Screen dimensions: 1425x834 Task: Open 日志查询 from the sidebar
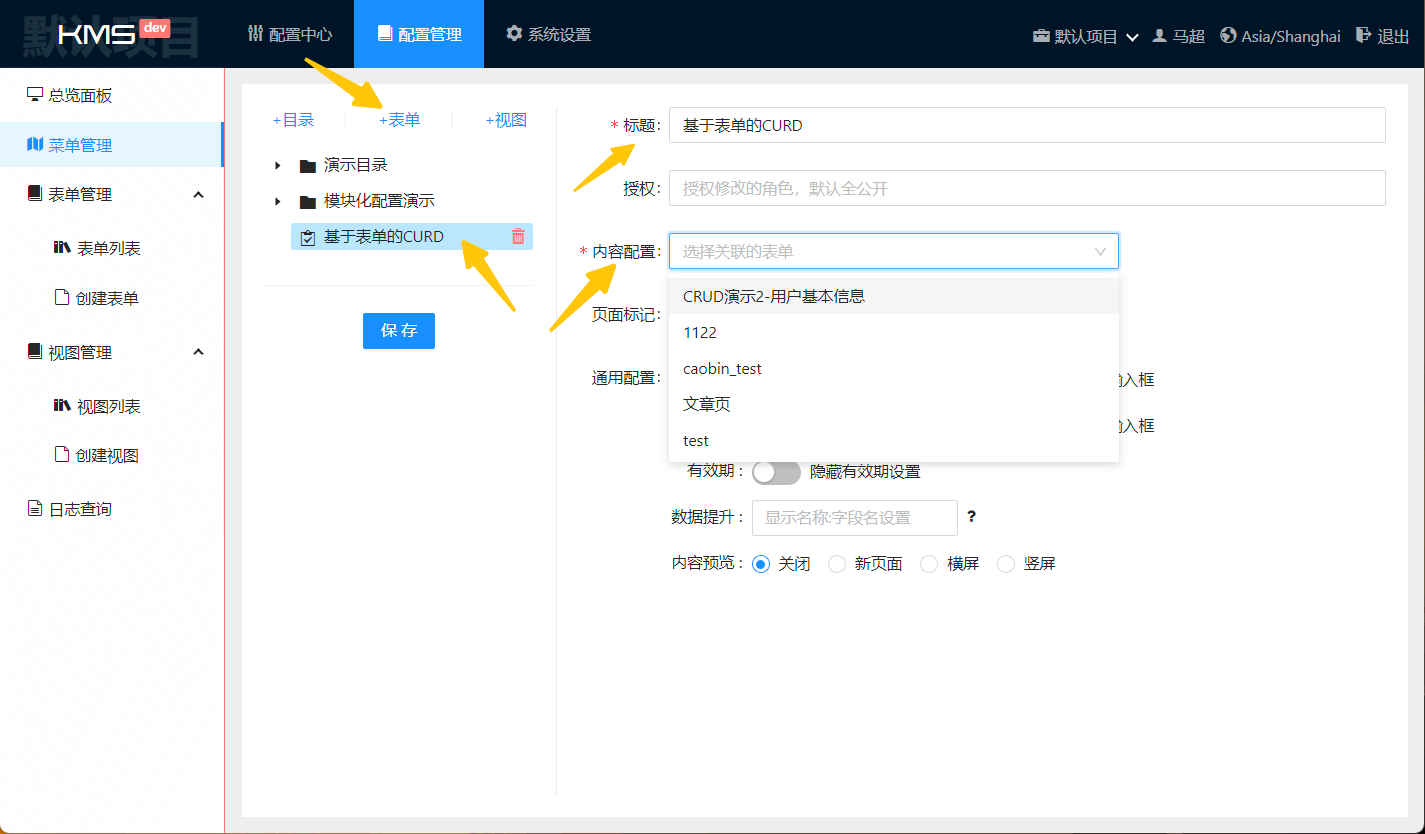pos(80,509)
